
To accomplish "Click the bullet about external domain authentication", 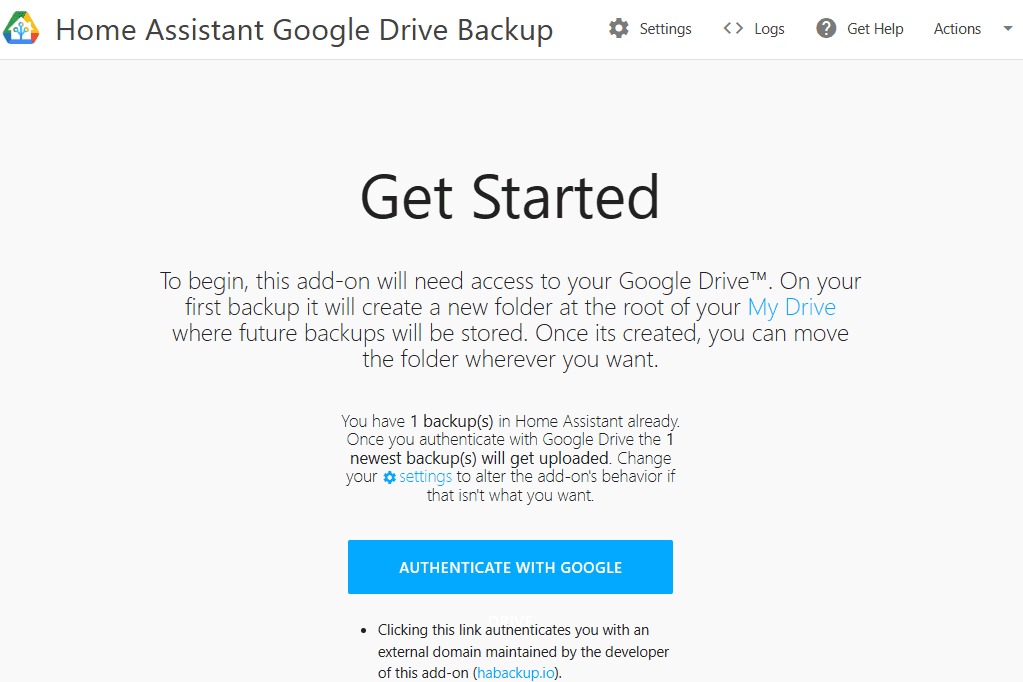I will pyautogui.click(x=523, y=651).
